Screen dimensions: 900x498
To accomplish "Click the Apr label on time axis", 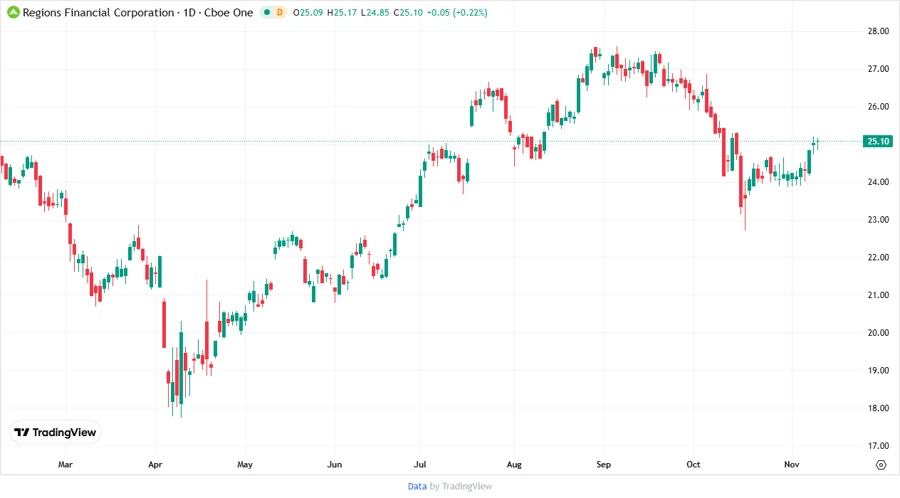I will (x=155, y=465).
